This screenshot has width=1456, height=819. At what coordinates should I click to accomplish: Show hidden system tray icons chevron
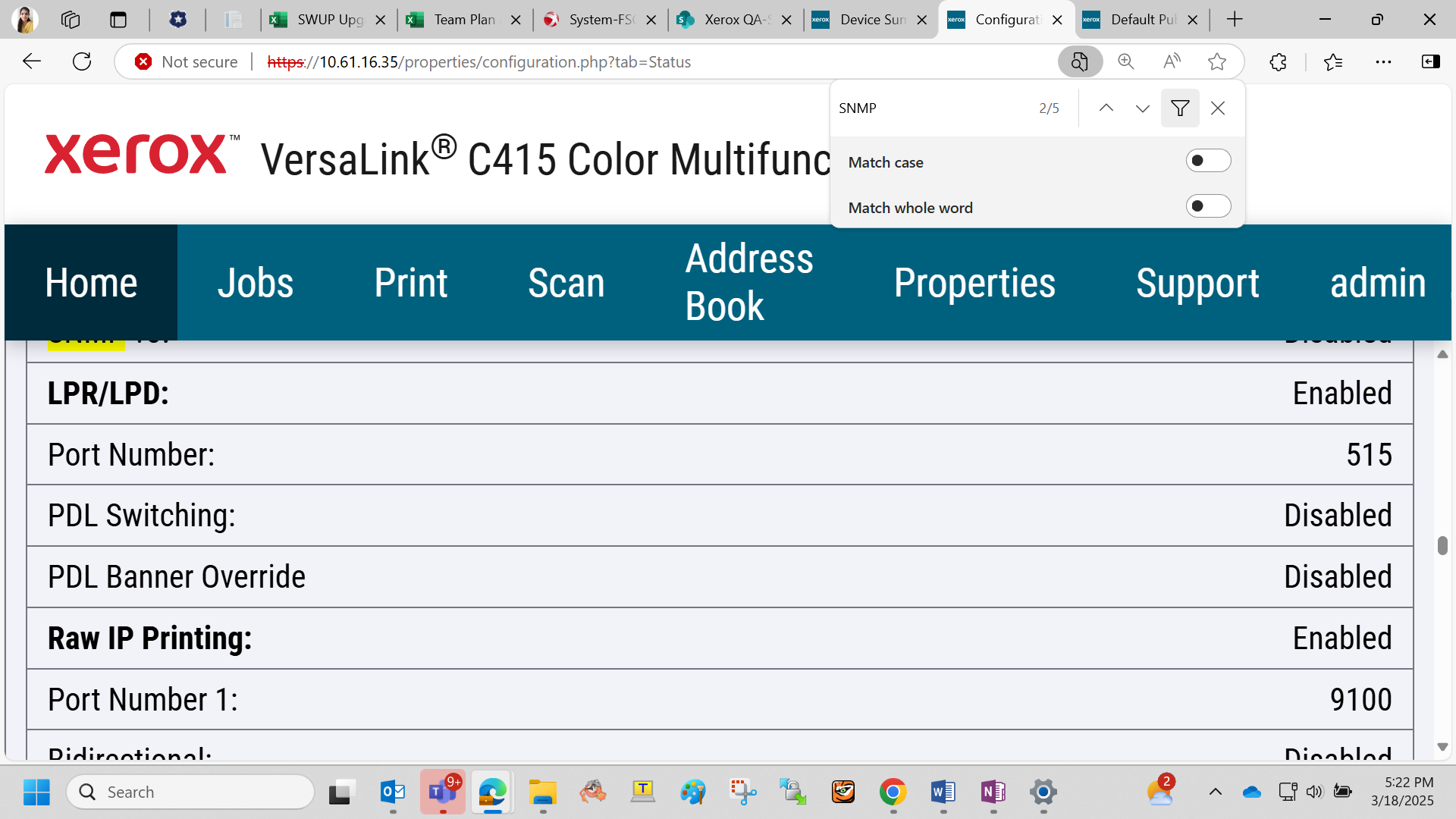coord(1215,792)
